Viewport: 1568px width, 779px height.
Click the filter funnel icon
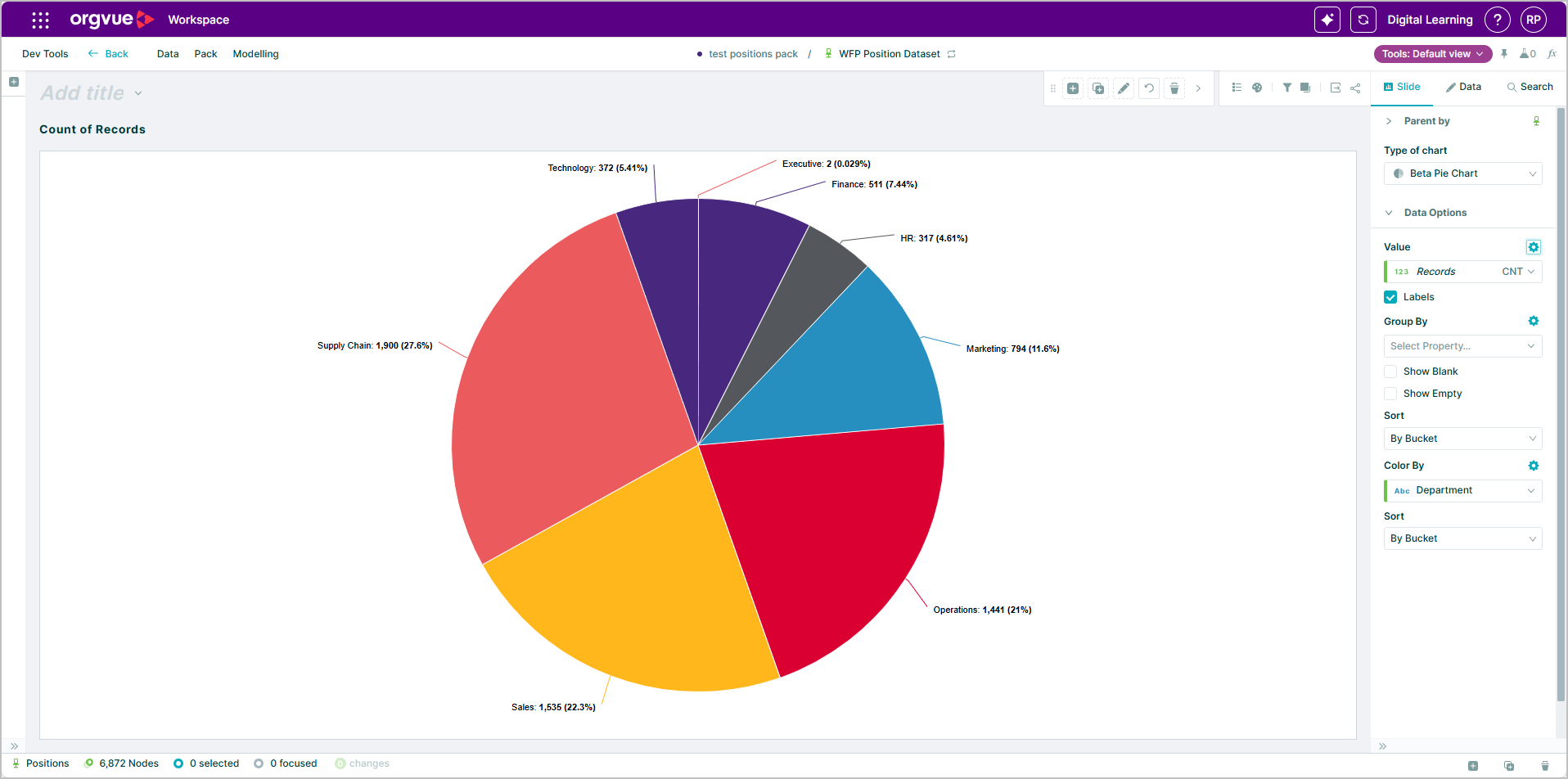point(1287,88)
